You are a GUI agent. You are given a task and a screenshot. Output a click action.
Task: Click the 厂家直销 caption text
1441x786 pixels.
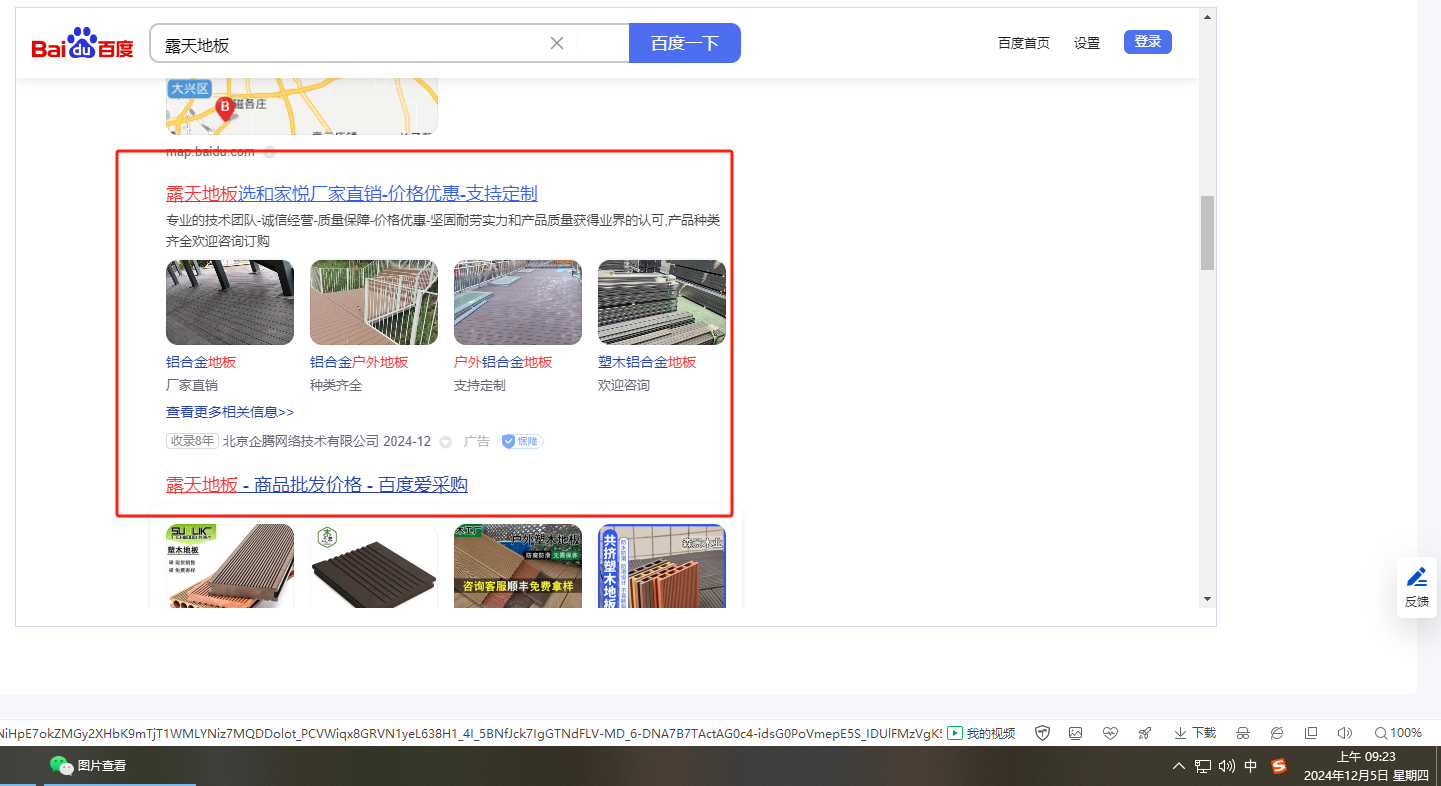pos(192,385)
